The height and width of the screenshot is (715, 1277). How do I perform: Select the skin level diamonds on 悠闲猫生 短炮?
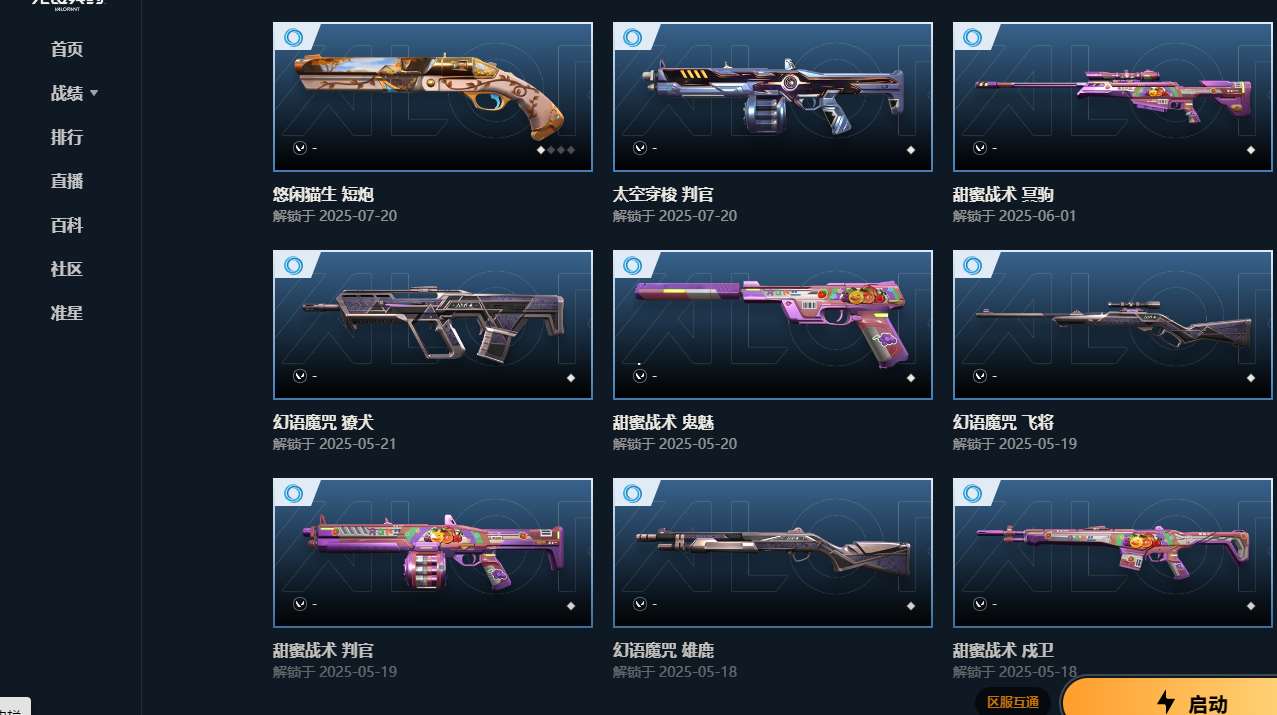tap(556, 150)
